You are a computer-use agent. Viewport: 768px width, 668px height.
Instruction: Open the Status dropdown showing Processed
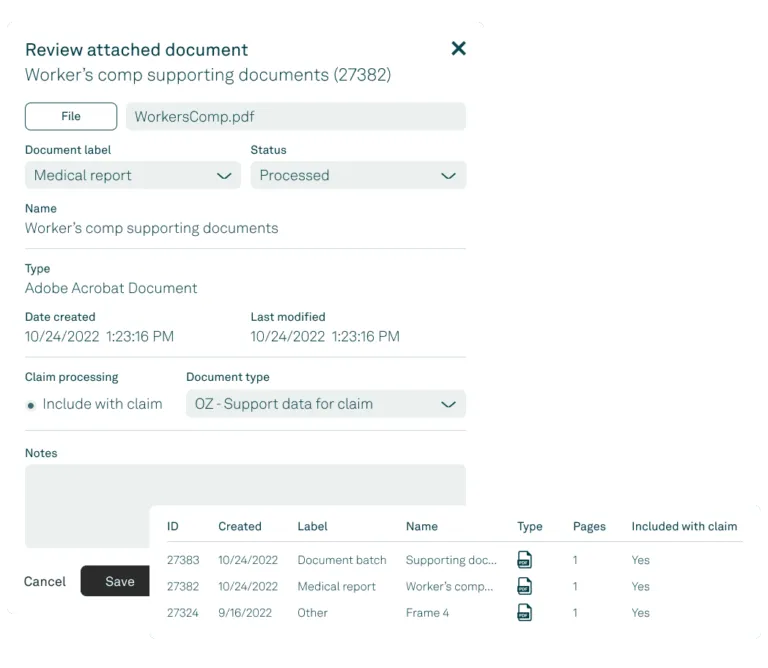(x=358, y=175)
